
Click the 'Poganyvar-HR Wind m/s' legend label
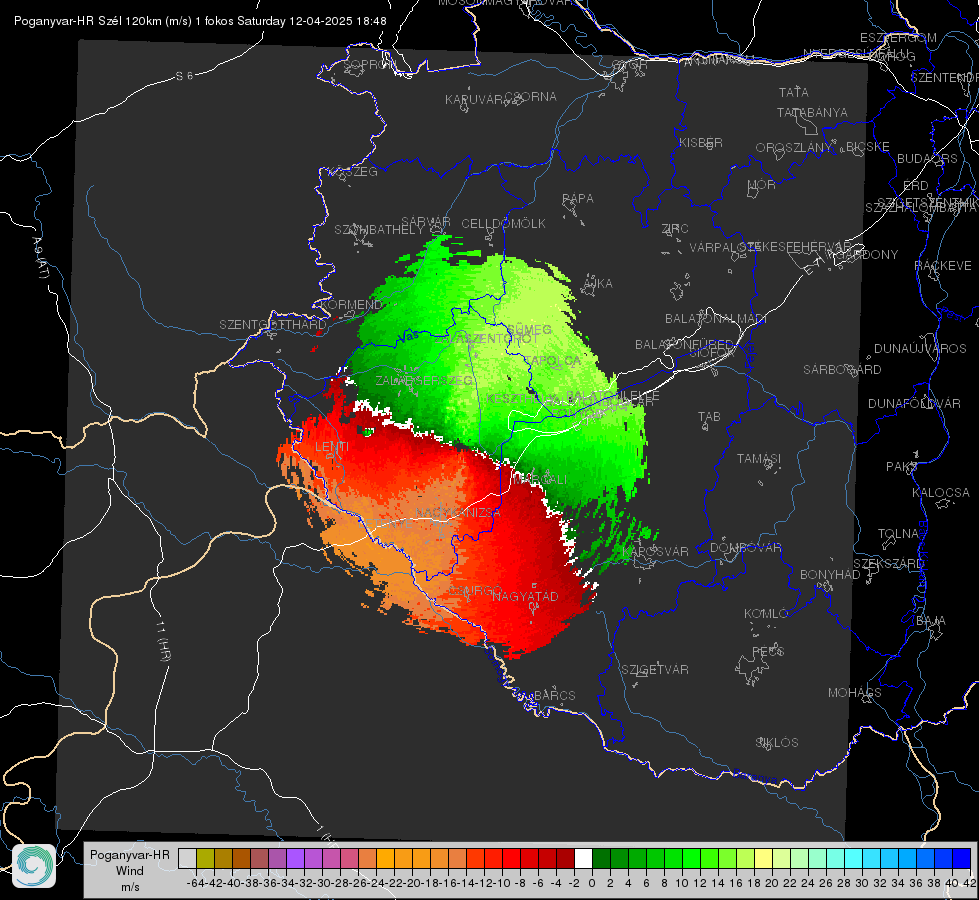point(130,871)
